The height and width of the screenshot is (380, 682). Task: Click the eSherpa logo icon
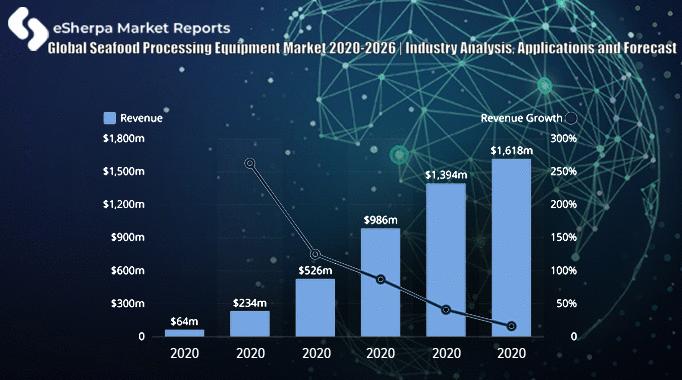[28, 28]
